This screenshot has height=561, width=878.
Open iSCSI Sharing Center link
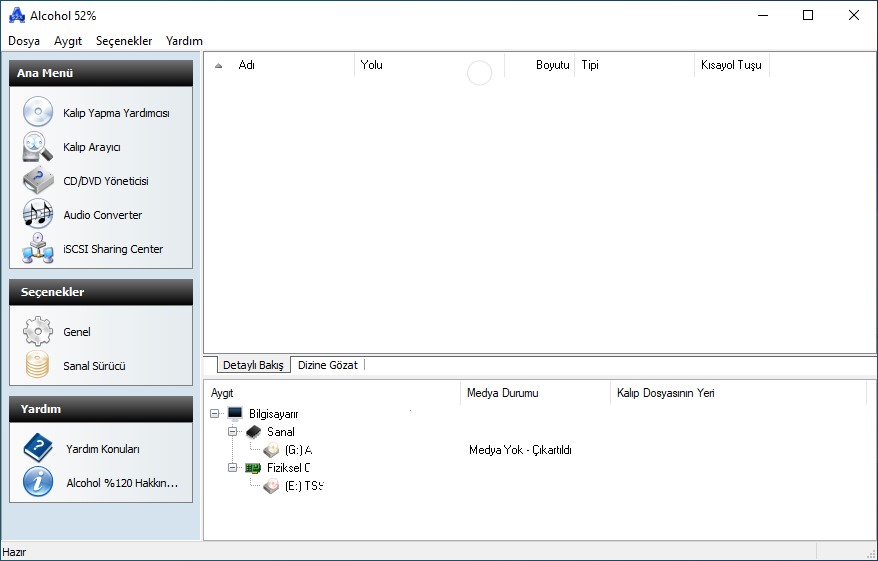coord(113,249)
